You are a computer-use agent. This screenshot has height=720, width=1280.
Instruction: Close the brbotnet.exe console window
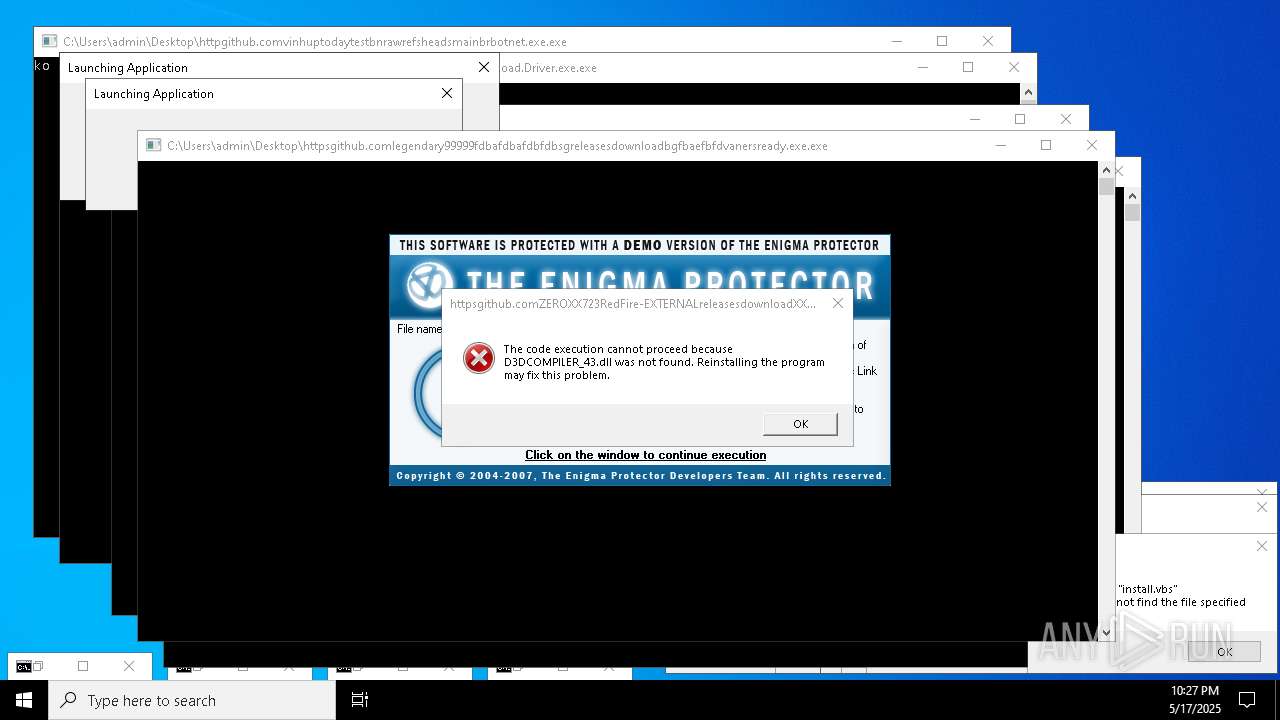coord(988,41)
